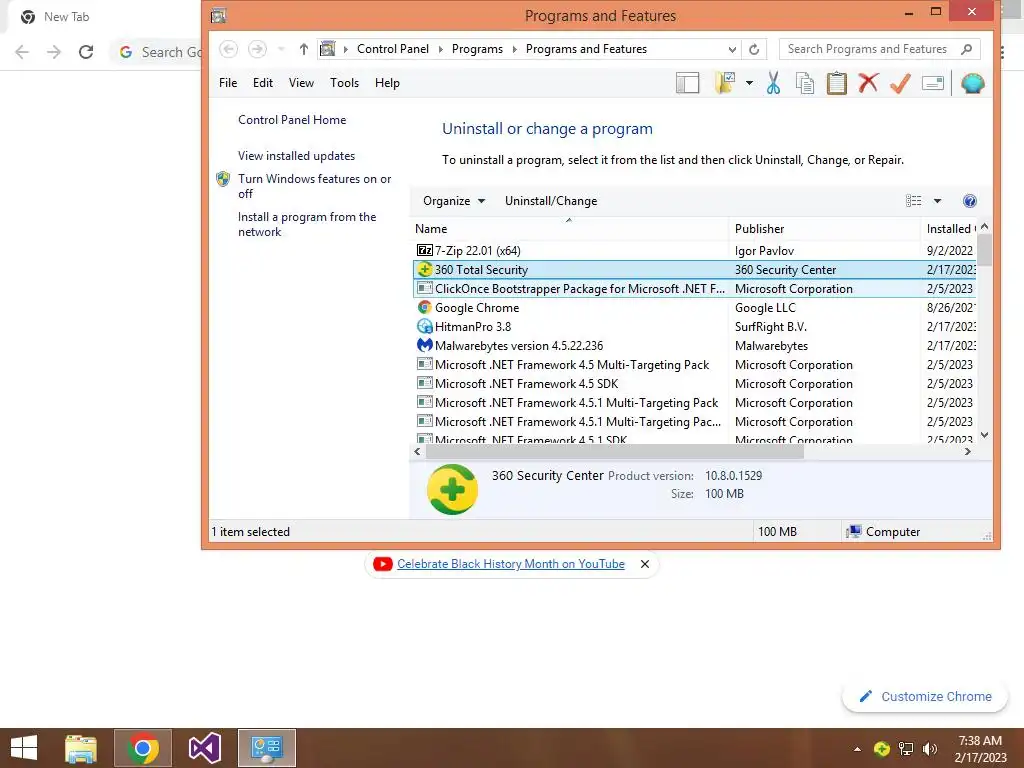The width and height of the screenshot is (1024, 768).
Task: Open View installed updates link
Action: coord(296,155)
